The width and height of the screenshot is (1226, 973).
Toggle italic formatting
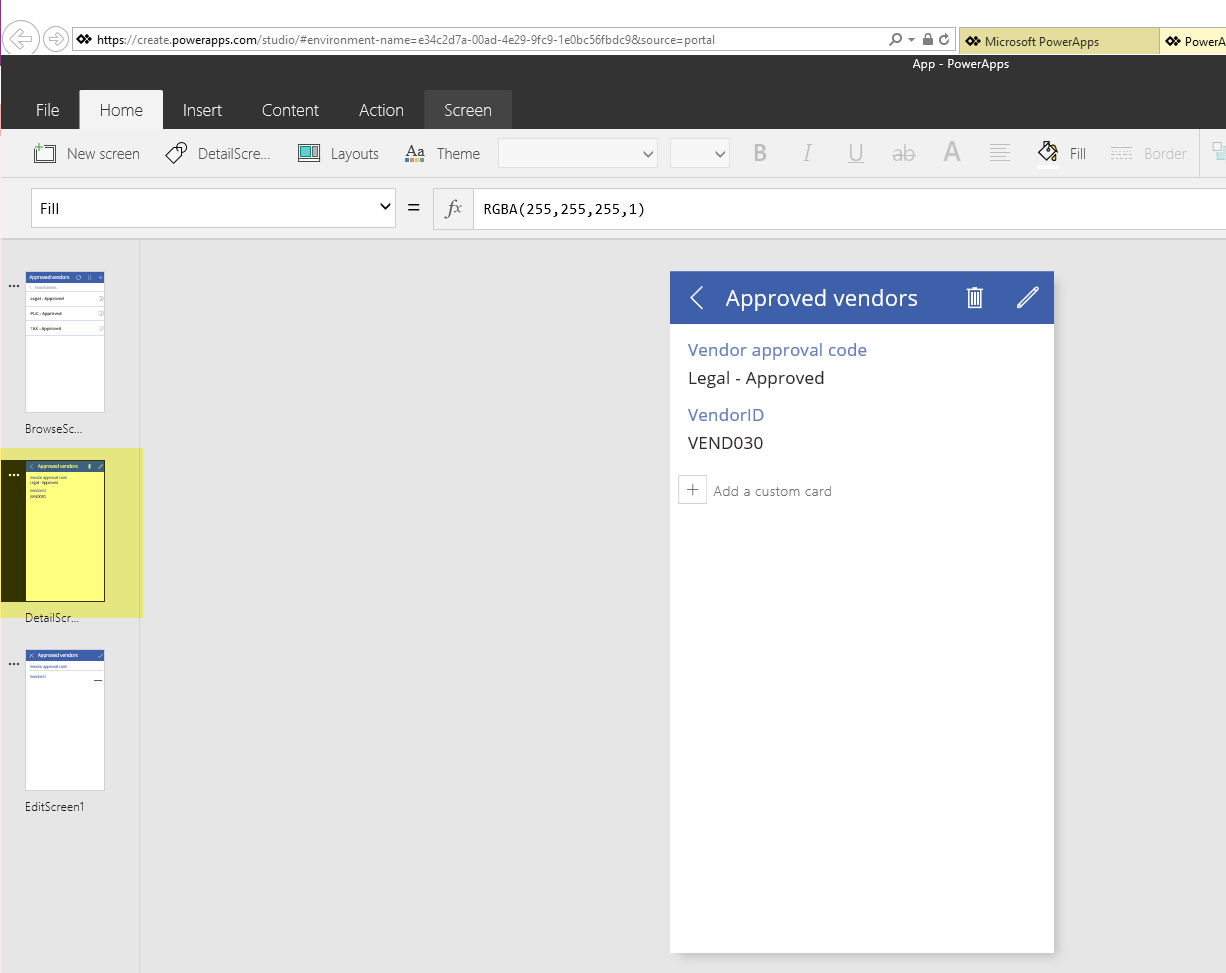pyautogui.click(x=807, y=153)
